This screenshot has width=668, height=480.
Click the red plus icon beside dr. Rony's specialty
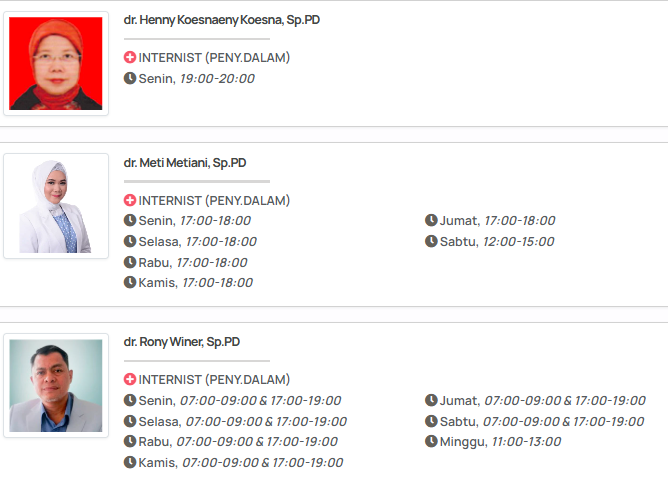(x=130, y=380)
